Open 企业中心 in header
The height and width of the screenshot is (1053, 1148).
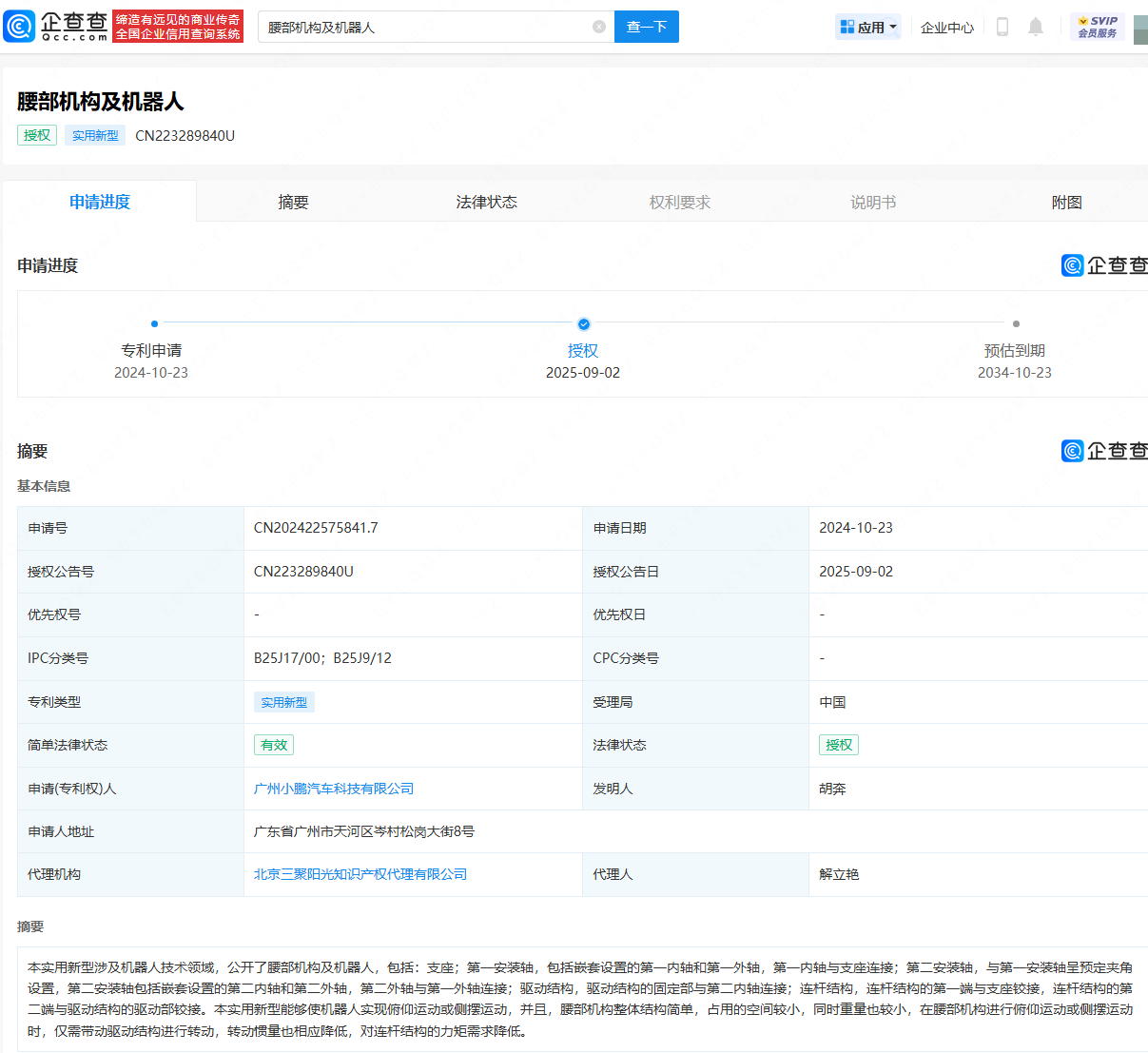pos(947,28)
